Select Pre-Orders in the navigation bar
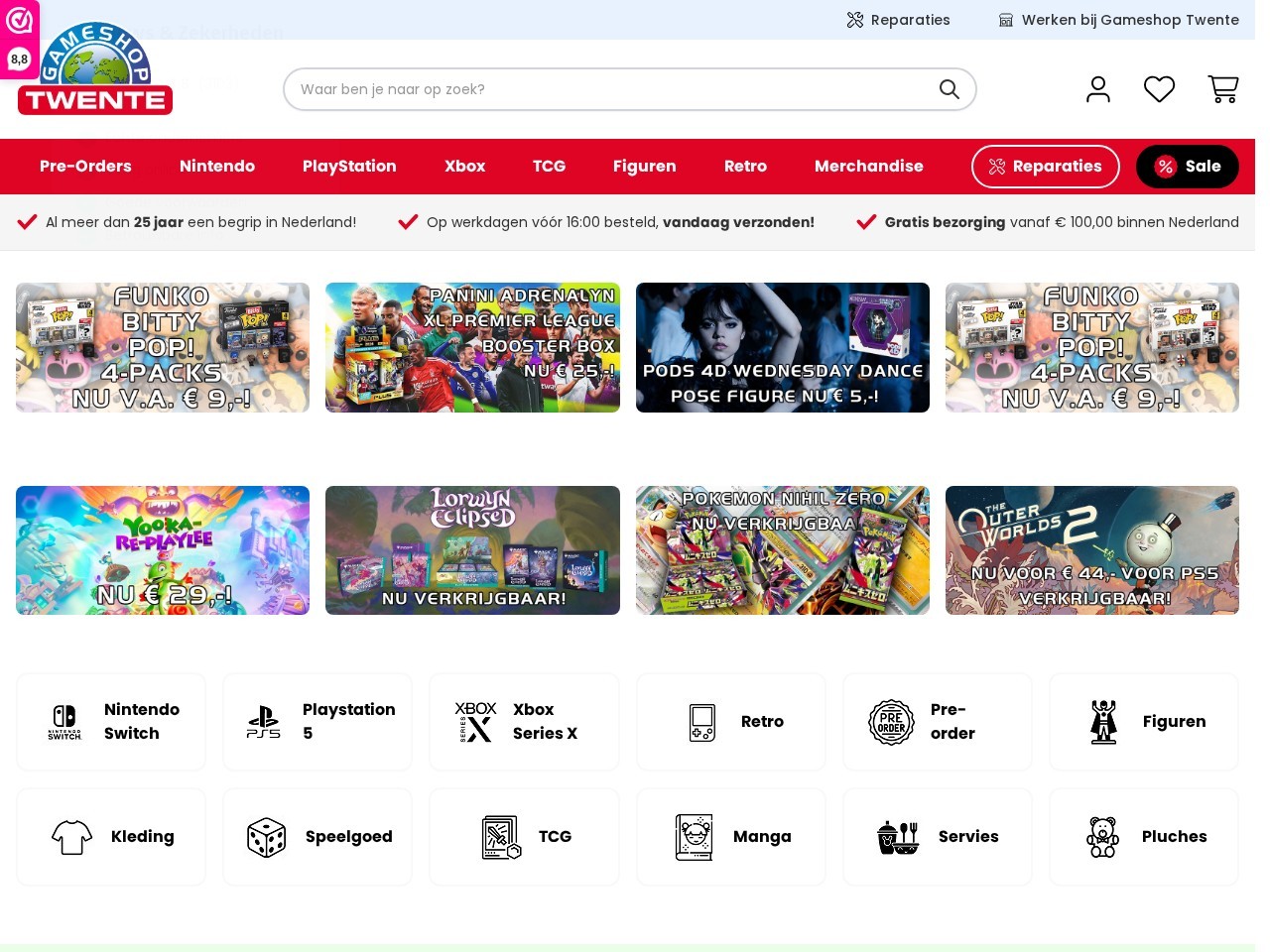Viewport: 1270px width, 952px height. pos(85,167)
